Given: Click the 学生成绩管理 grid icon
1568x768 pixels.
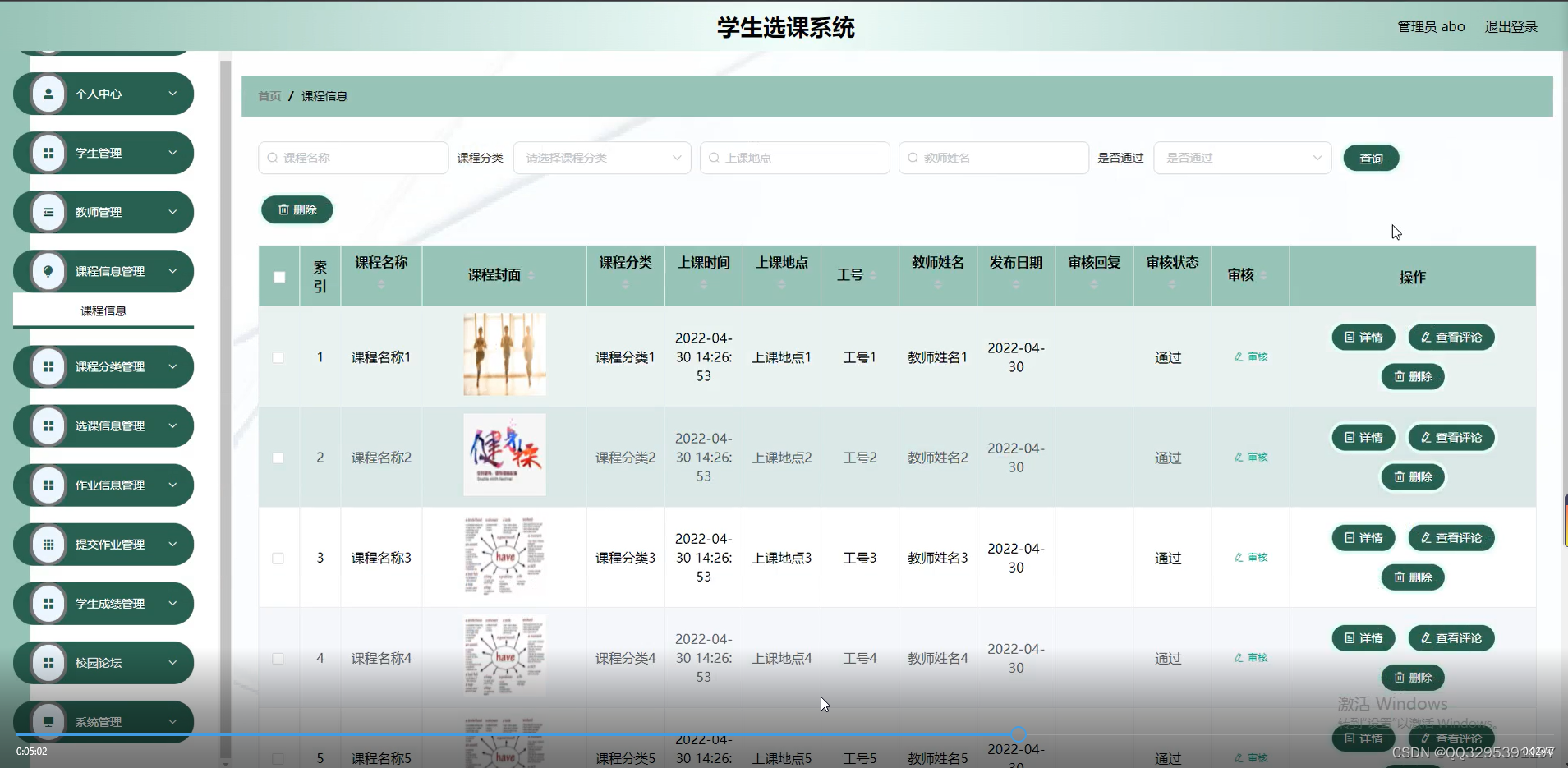Looking at the screenshot, I should [x=48, y=603].
